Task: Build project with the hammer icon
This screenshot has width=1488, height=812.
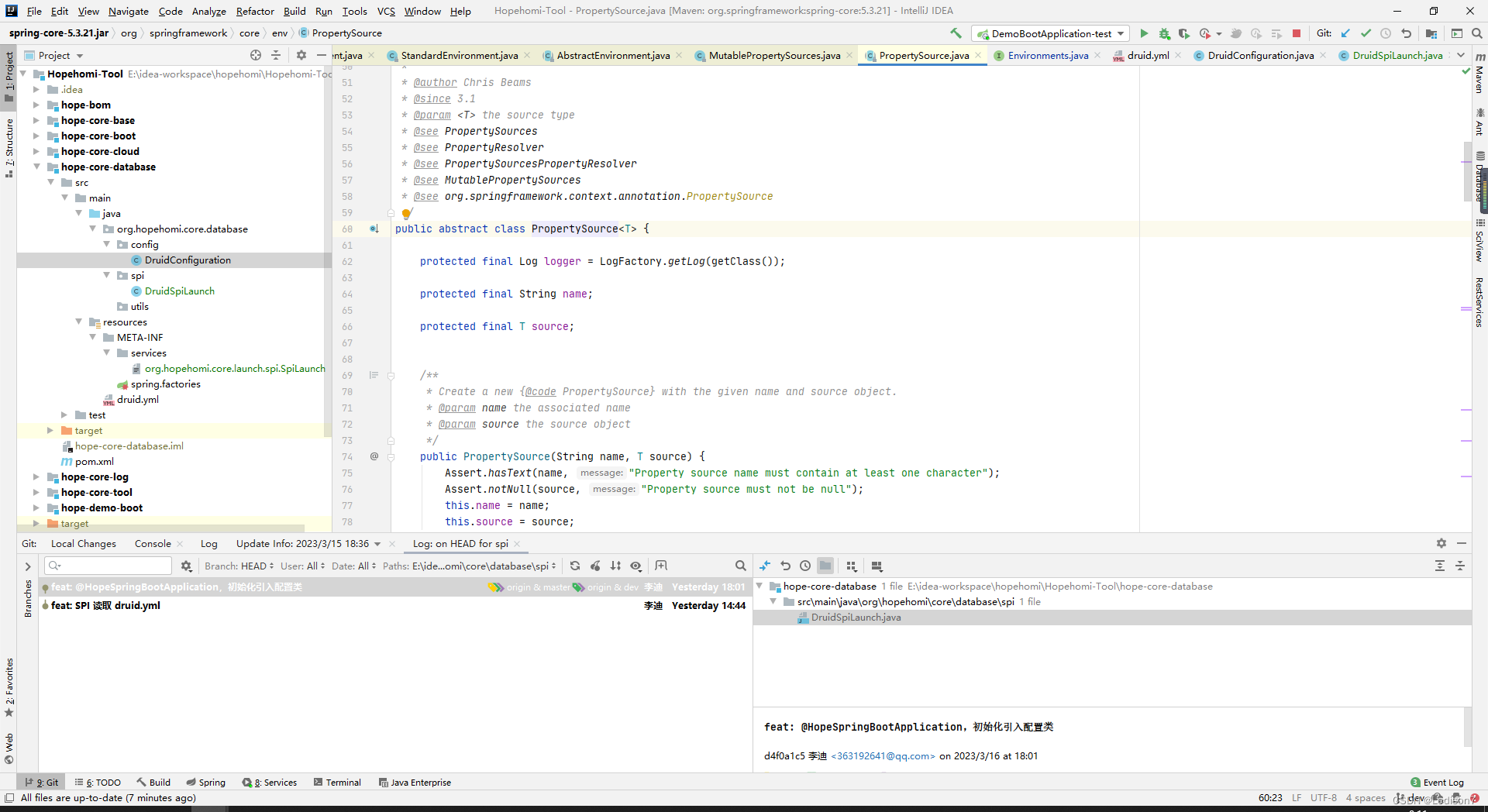Action: pos(956,33)
